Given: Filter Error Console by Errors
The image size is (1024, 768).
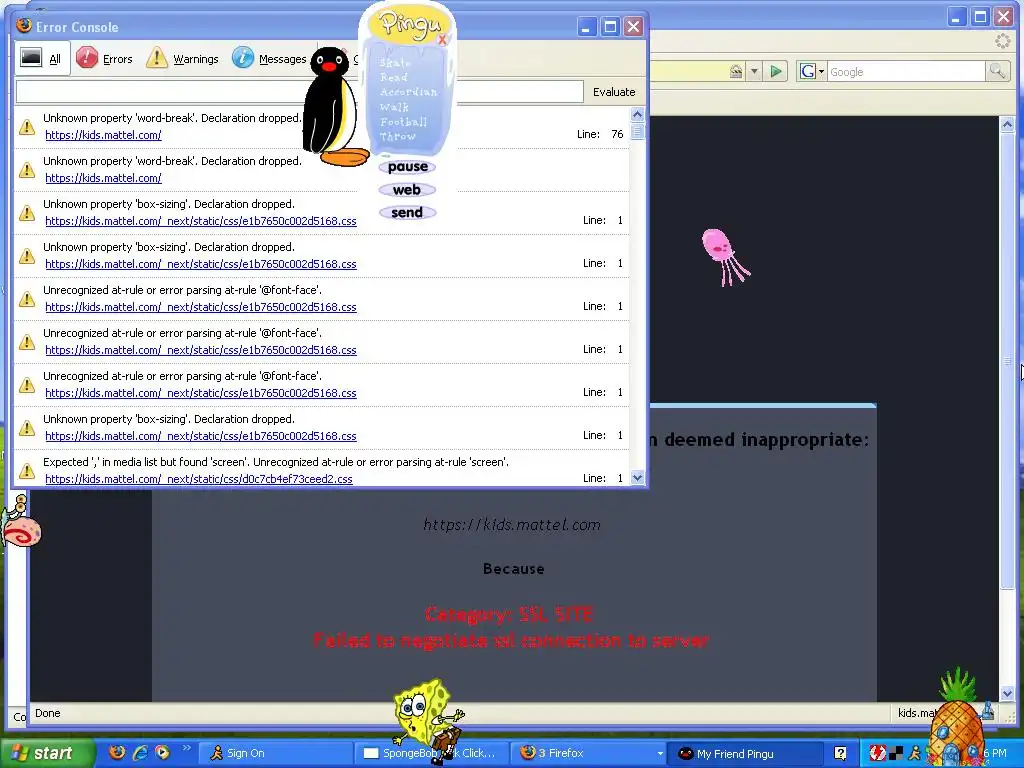Looking at the screenshot, I should (104, 59).
